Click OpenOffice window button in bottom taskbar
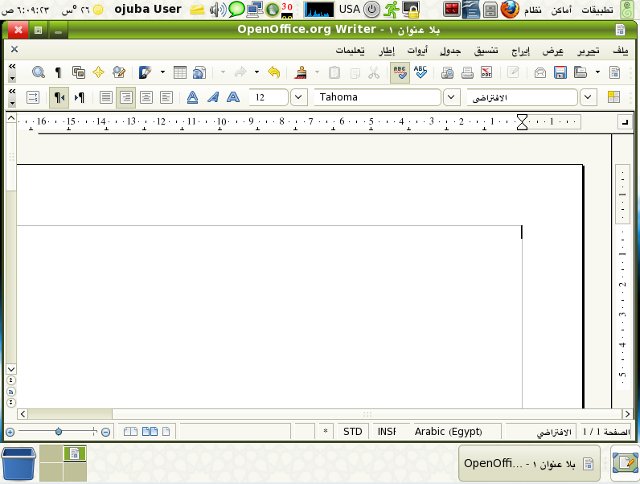This screenshot has height=484, width=640. pyautogui.click(x=529, y=464)
